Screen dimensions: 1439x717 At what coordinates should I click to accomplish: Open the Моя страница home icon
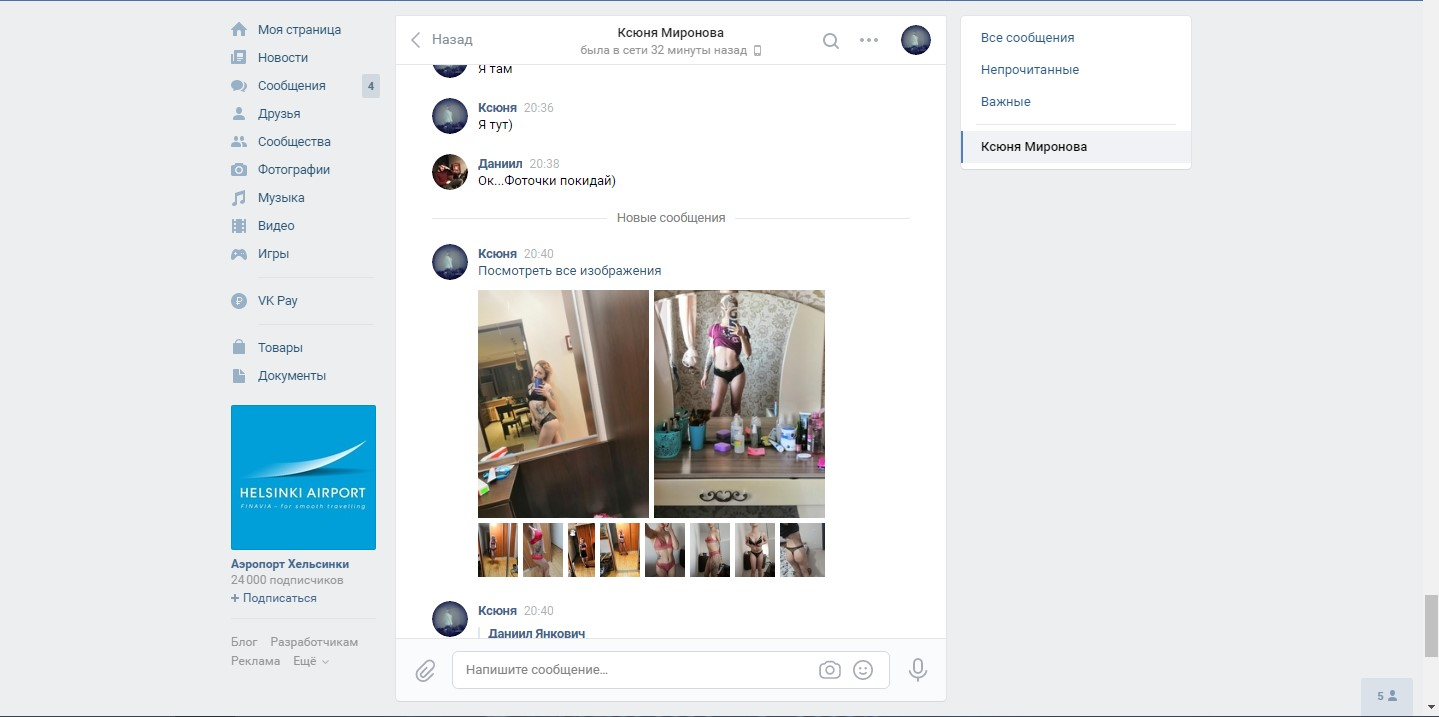(x=239, y=29)
